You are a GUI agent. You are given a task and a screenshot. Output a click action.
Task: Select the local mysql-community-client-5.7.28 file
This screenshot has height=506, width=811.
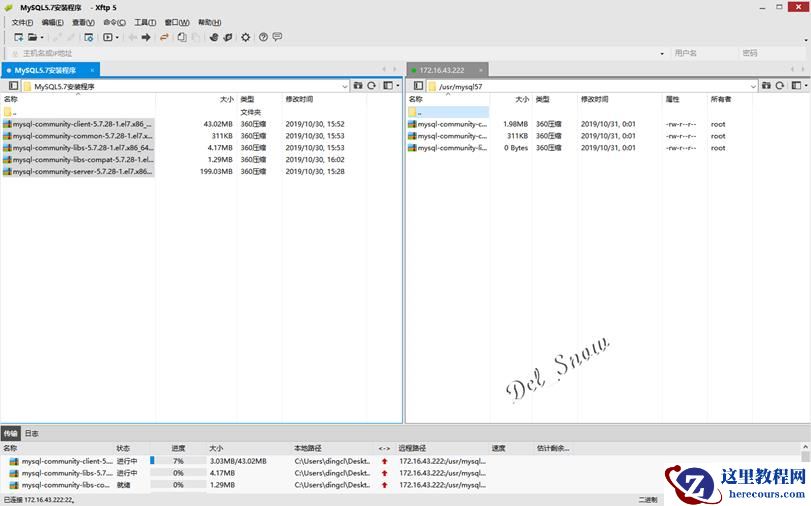78,124
